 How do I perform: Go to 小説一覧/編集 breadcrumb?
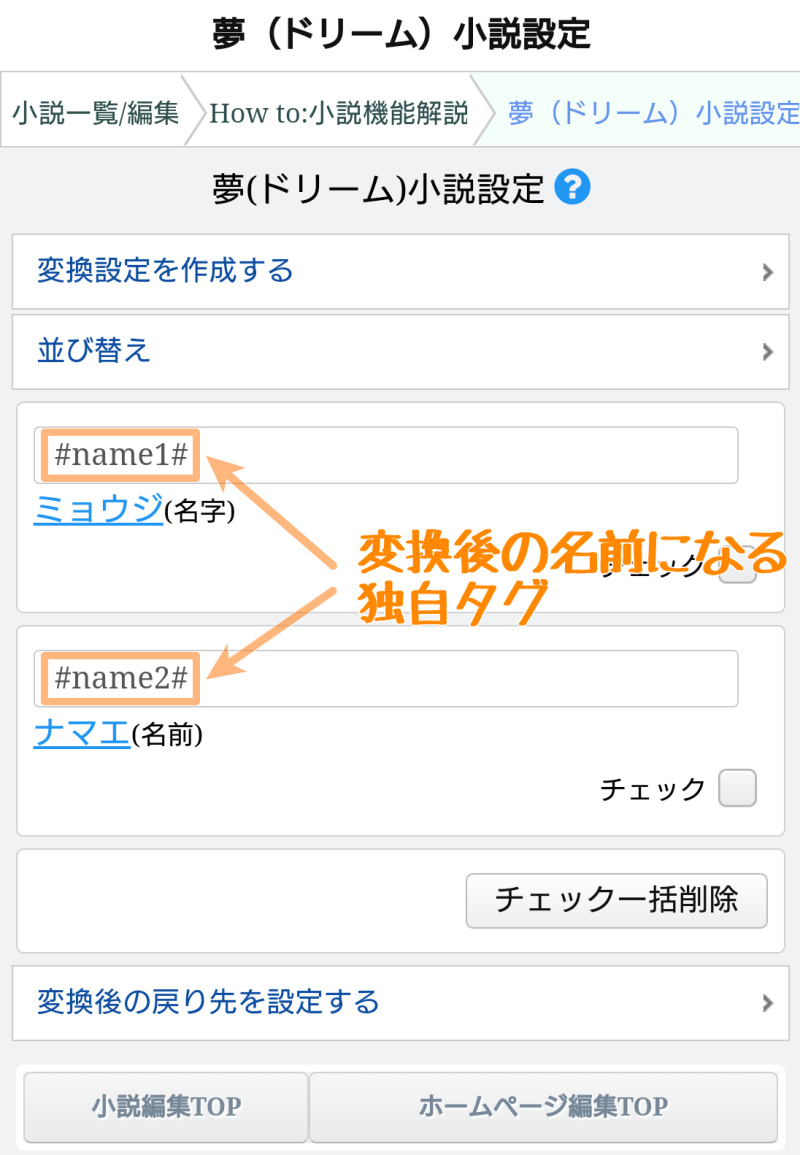(96, 113)
